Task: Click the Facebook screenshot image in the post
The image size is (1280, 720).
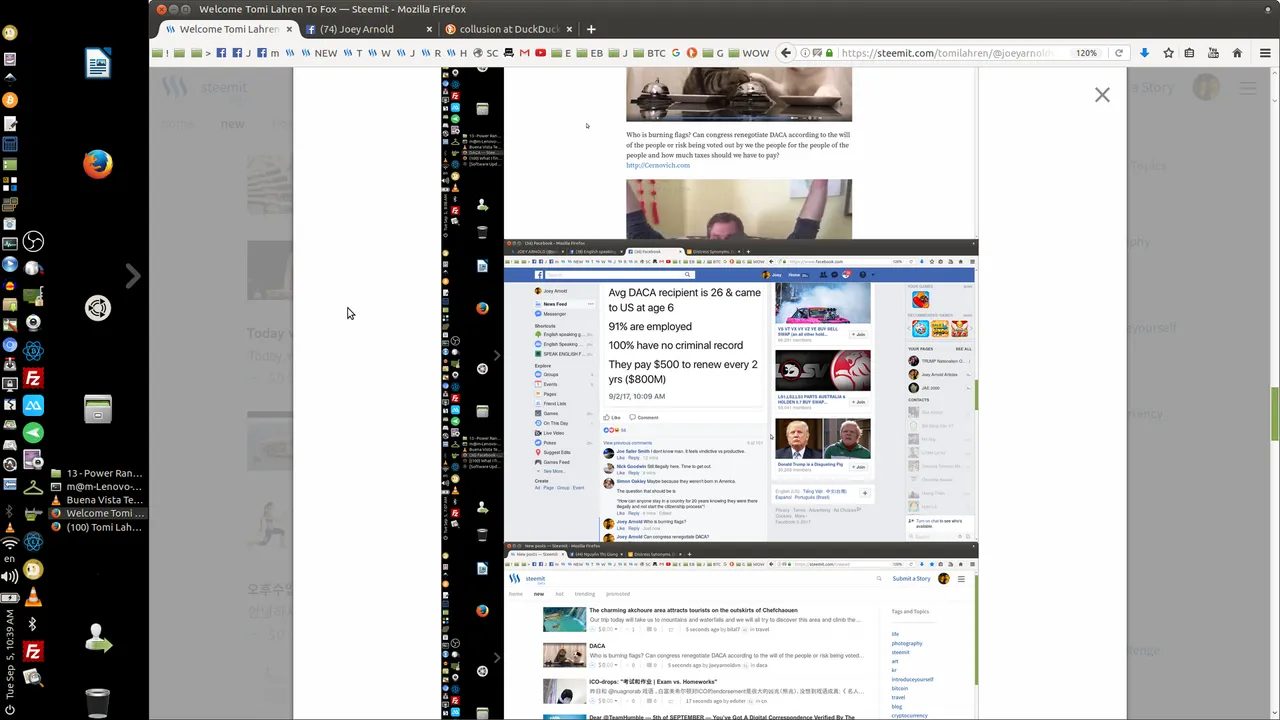Action: tap(740, 391)
